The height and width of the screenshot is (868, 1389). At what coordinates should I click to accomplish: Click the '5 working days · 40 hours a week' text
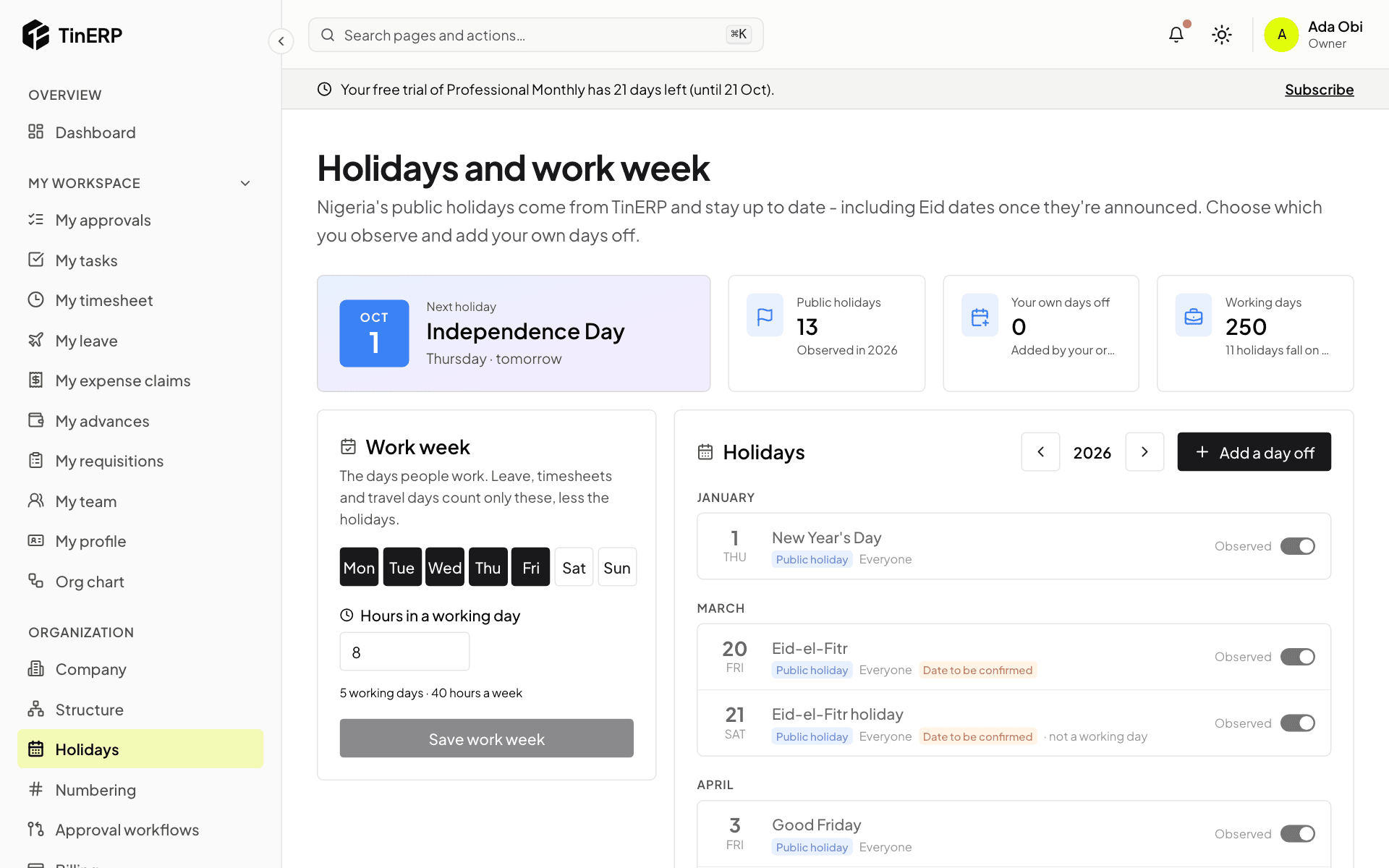(430, 693)
